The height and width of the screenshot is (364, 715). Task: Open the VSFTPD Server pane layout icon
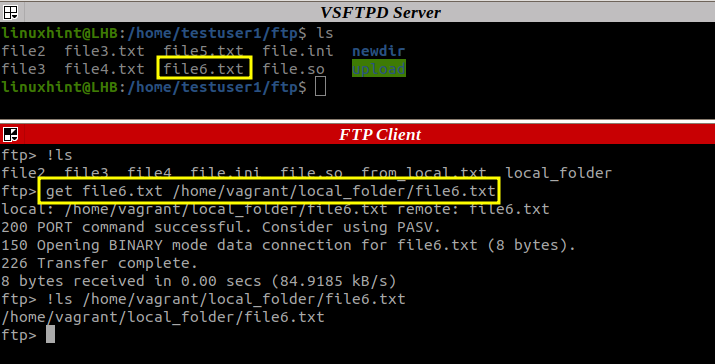[x=10, y=12]
